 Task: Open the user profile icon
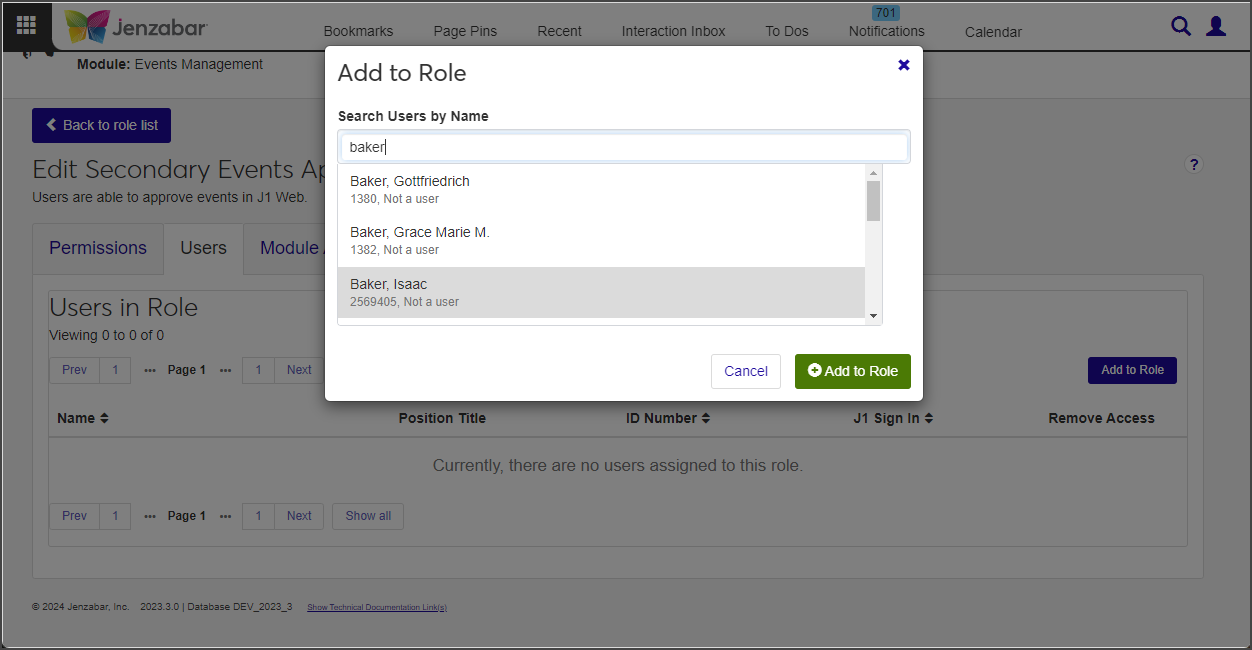1216,27
